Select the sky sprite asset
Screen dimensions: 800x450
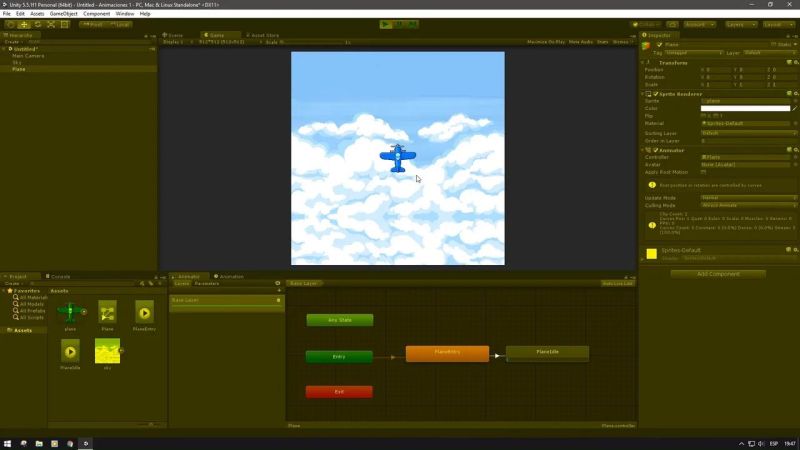(x=108, y=352)
